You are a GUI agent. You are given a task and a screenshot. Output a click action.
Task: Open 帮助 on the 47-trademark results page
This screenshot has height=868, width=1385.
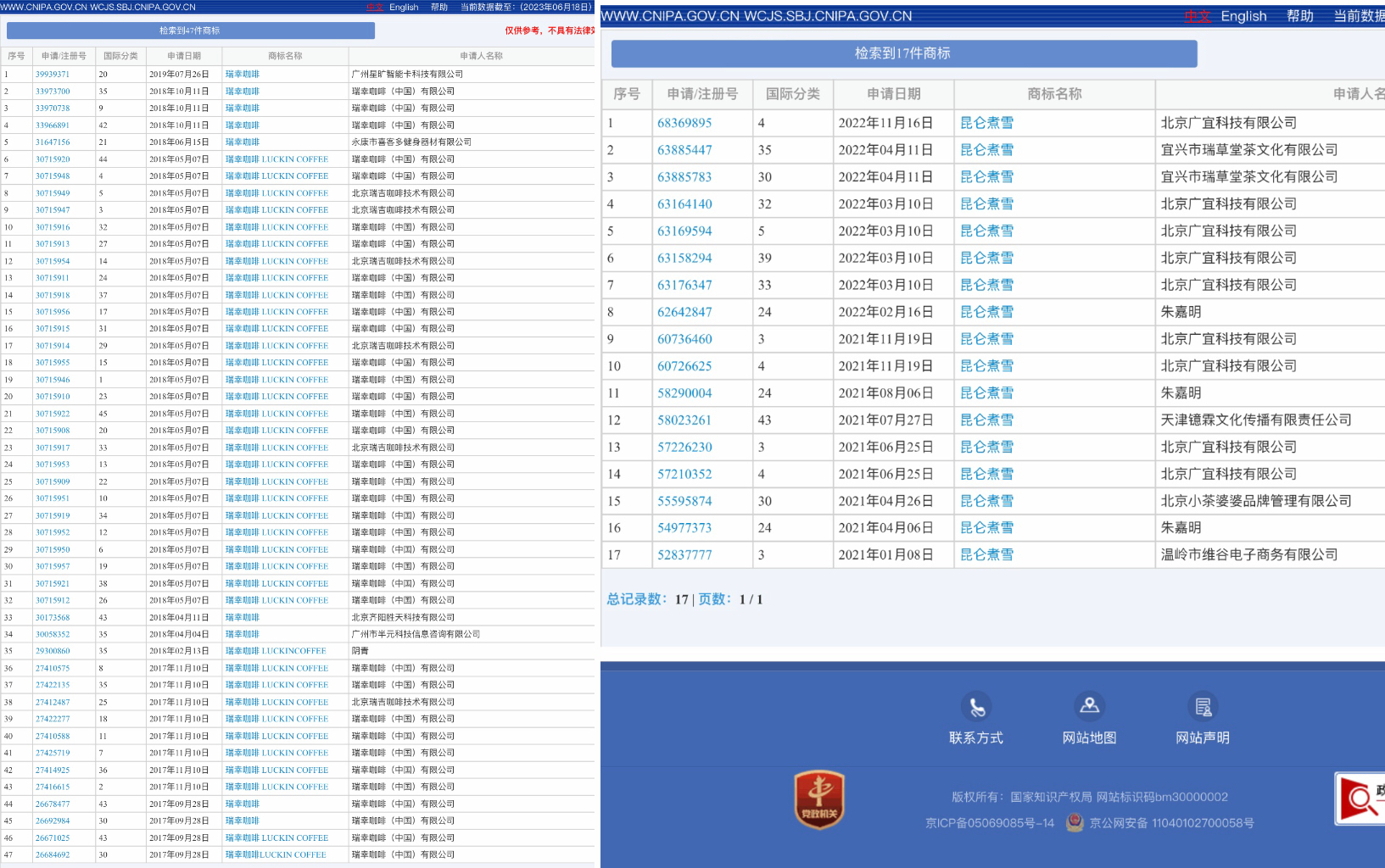point(438,7)
